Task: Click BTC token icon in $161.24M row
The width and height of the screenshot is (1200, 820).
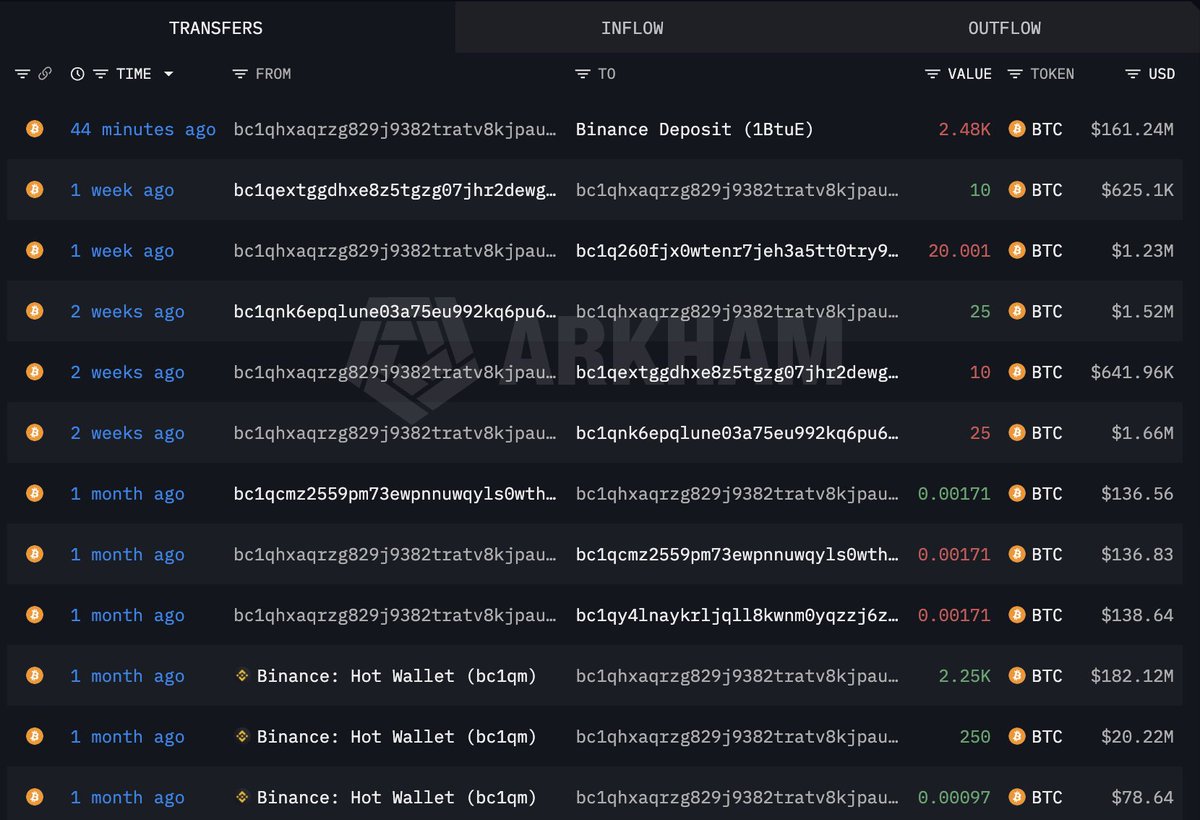Action: [x=1017, y=129]
